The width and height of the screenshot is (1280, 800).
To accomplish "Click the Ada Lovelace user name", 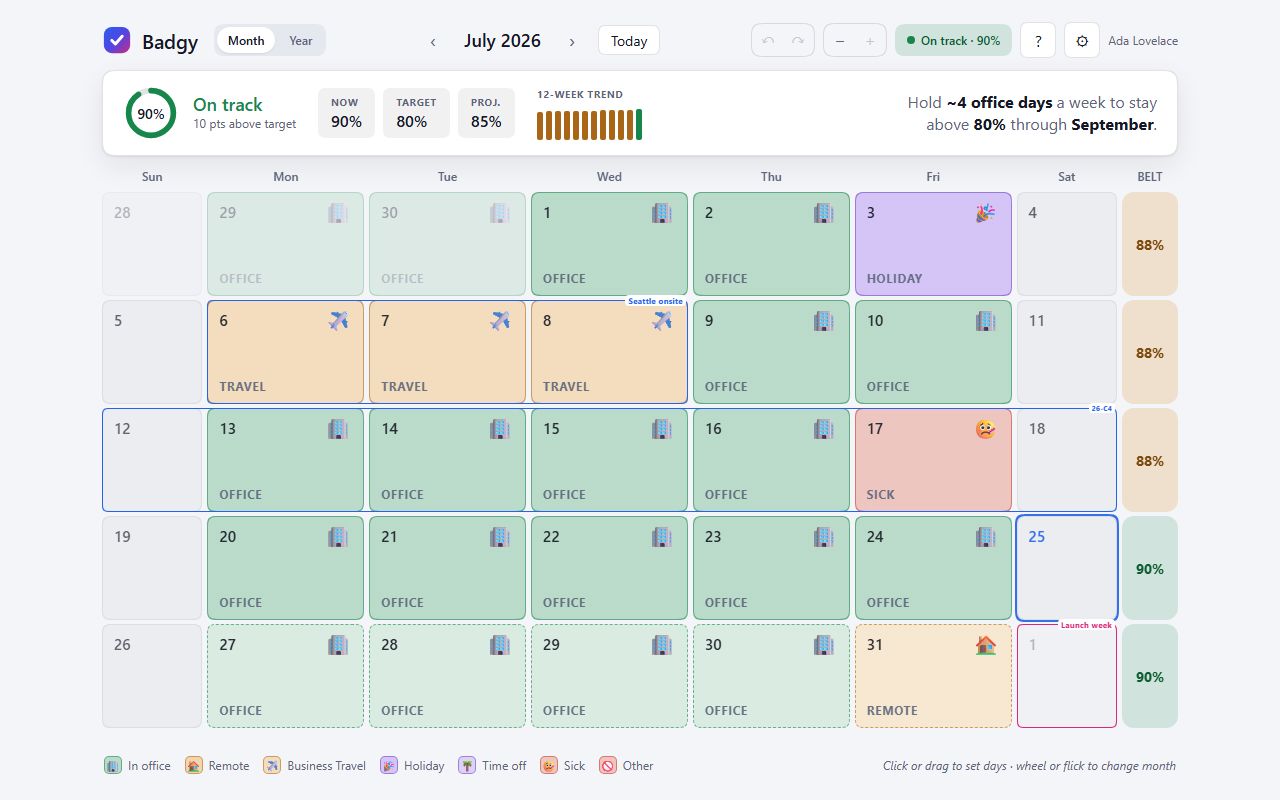I will [1143, 41].
